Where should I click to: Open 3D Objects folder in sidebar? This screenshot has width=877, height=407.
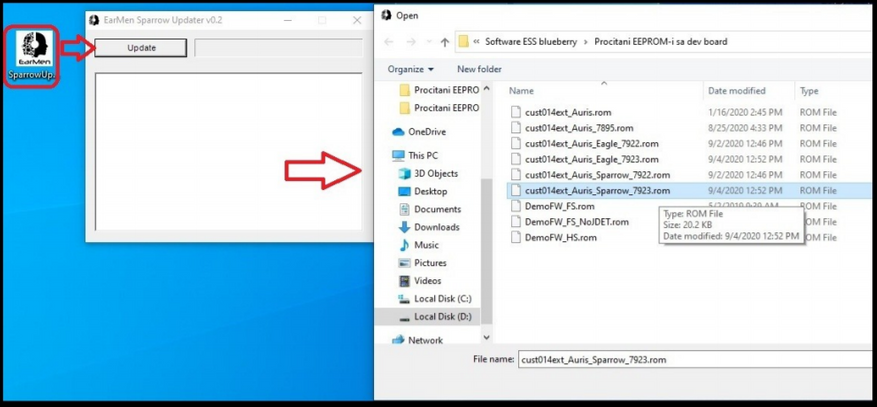tap(435, 174)
